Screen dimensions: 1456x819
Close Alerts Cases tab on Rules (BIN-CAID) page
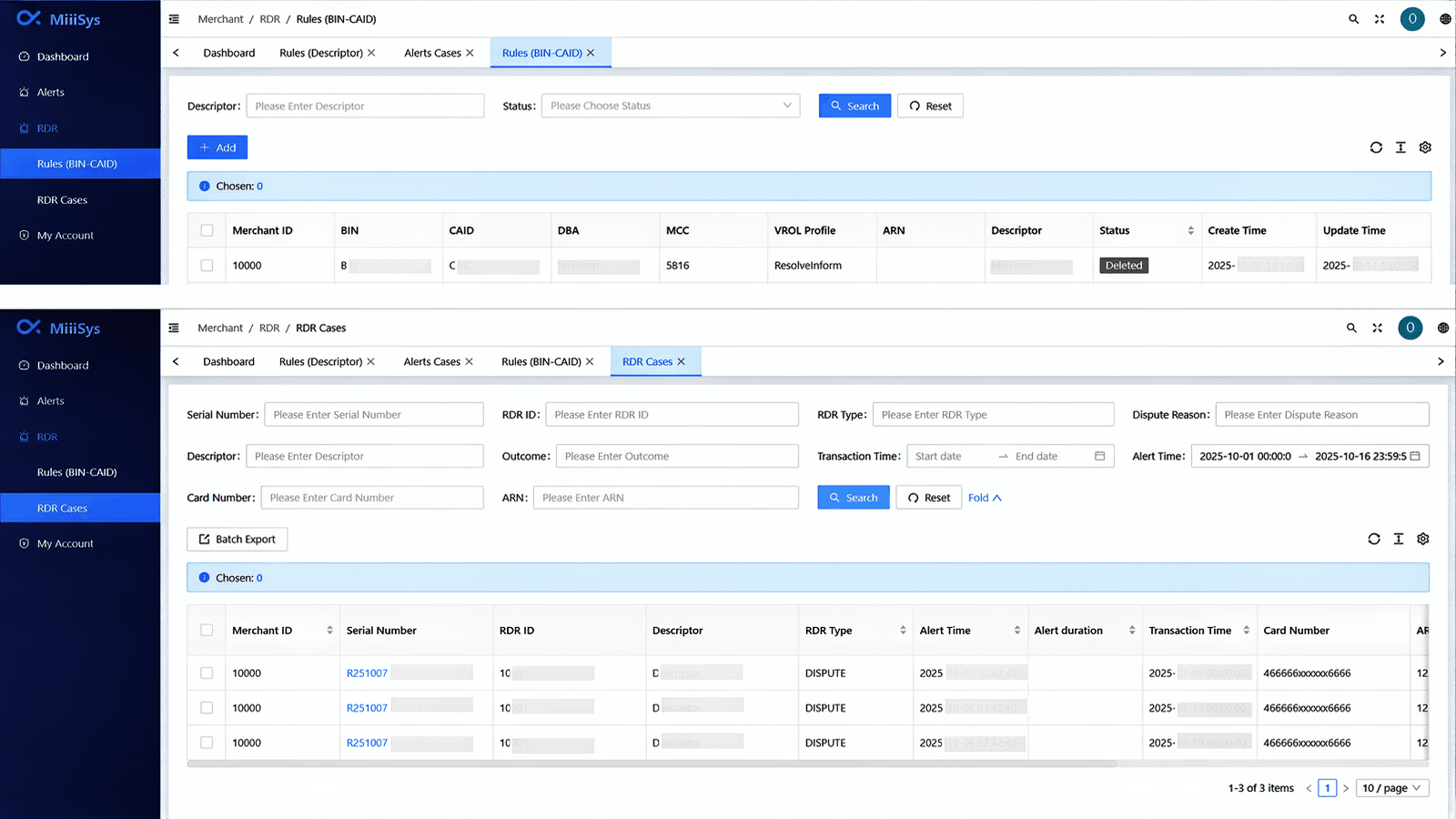(470, 53)
